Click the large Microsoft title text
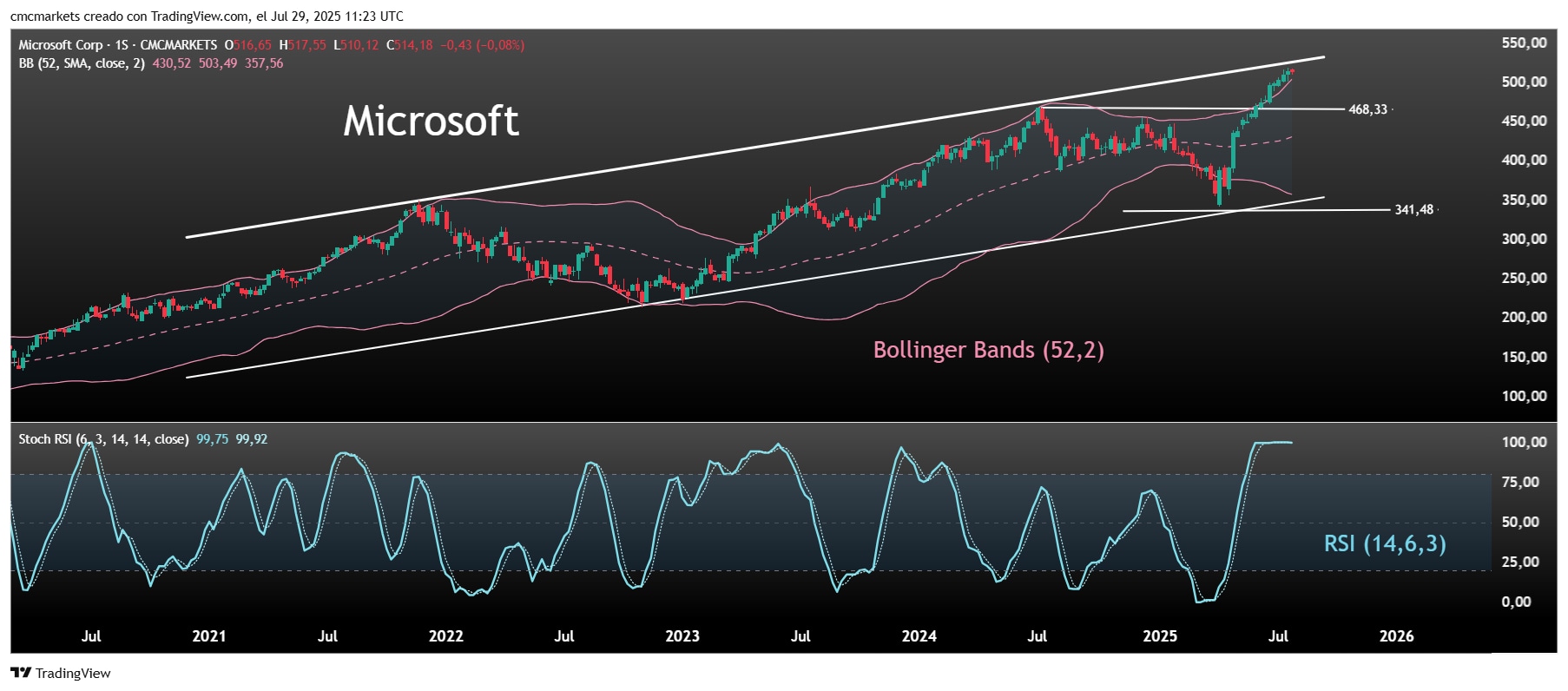 pos(432,121)
